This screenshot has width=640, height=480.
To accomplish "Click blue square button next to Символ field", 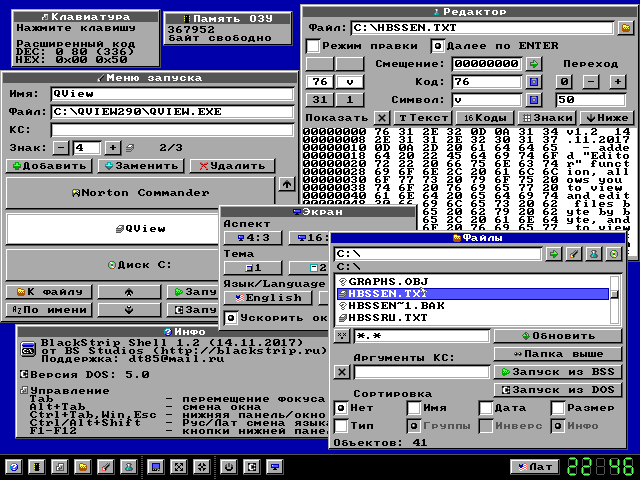I will (533, 100).
